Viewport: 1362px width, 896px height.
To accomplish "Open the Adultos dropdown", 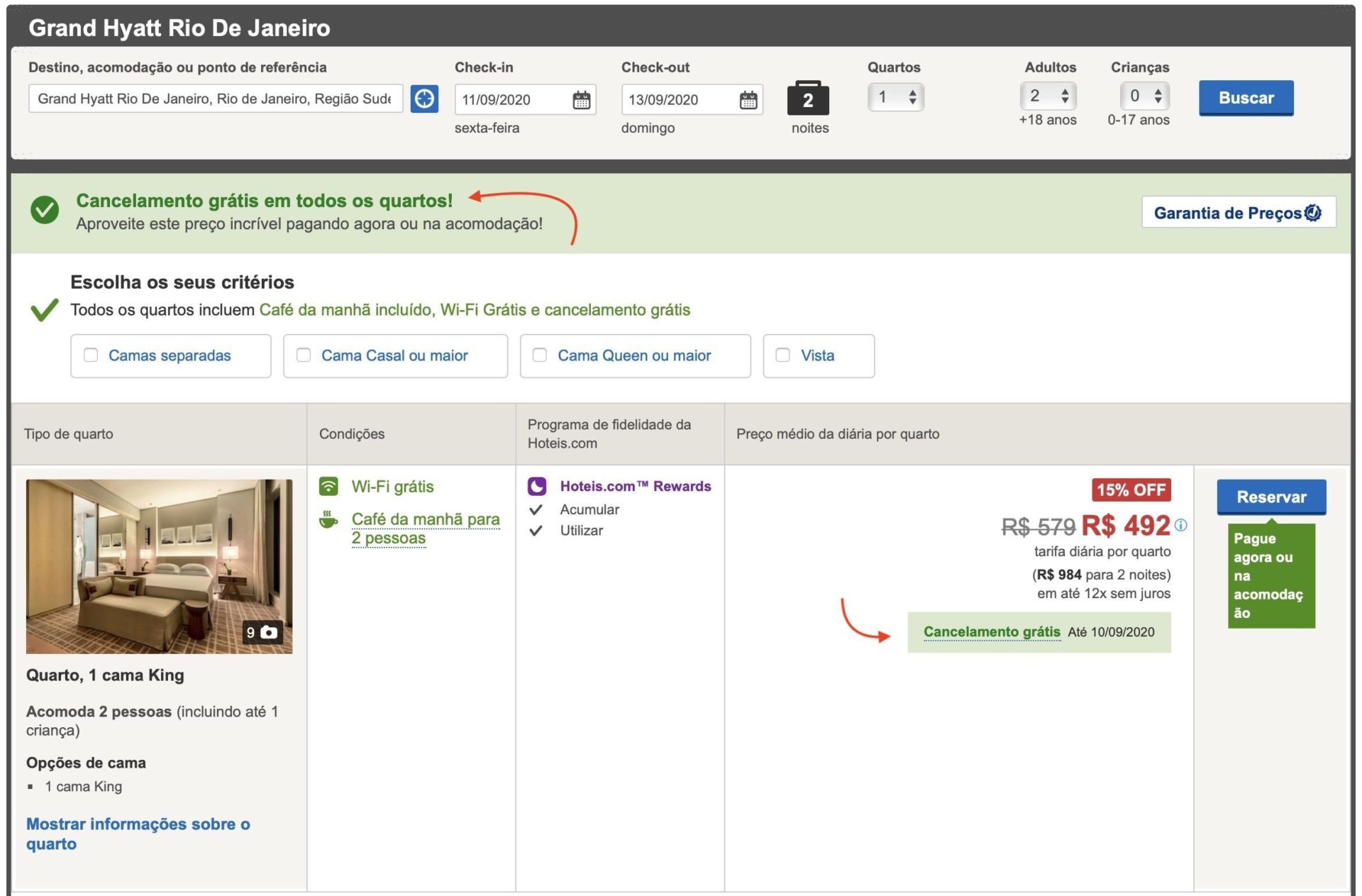I will pos(1048,96).
